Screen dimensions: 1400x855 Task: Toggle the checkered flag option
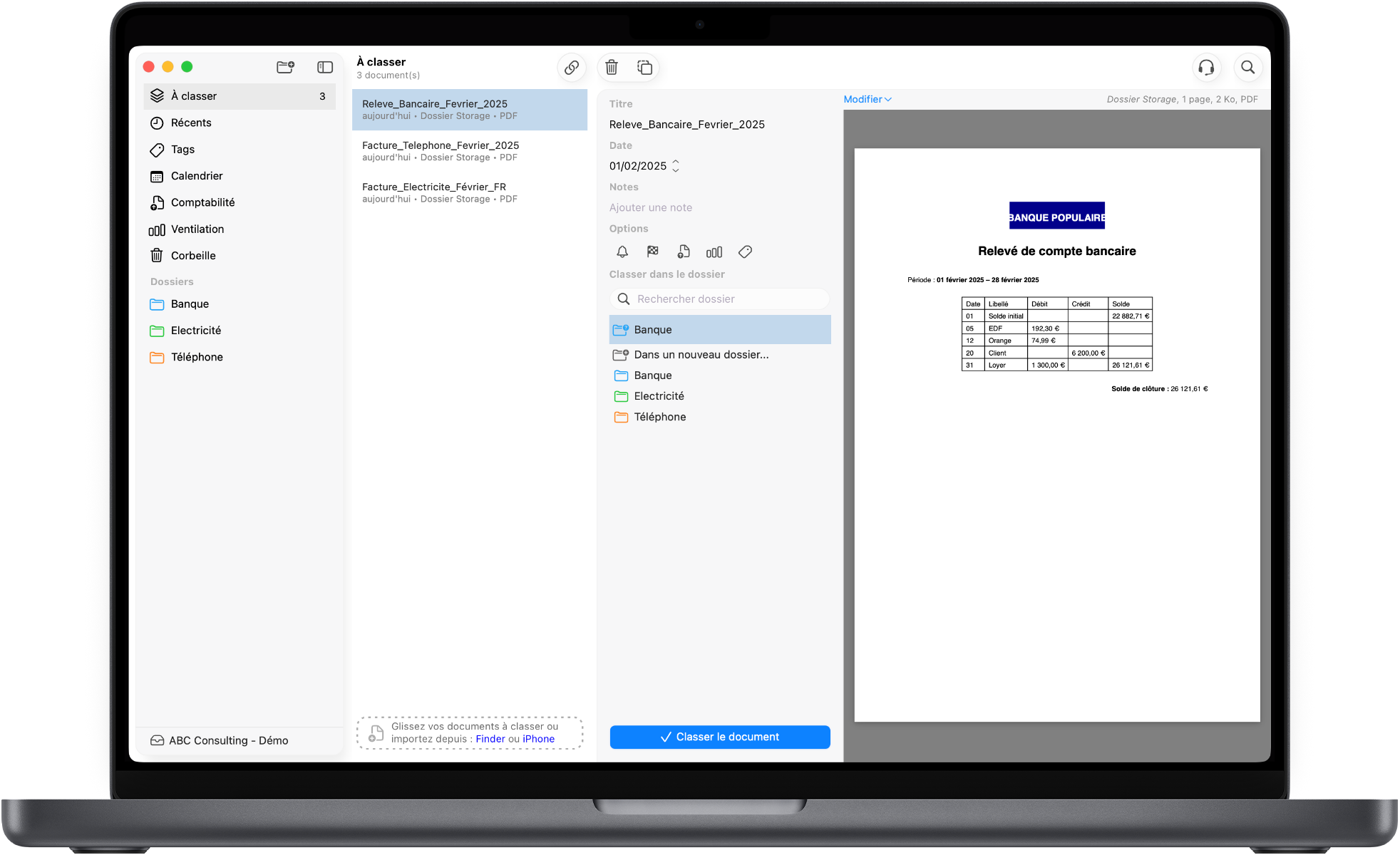click(652, 252)
